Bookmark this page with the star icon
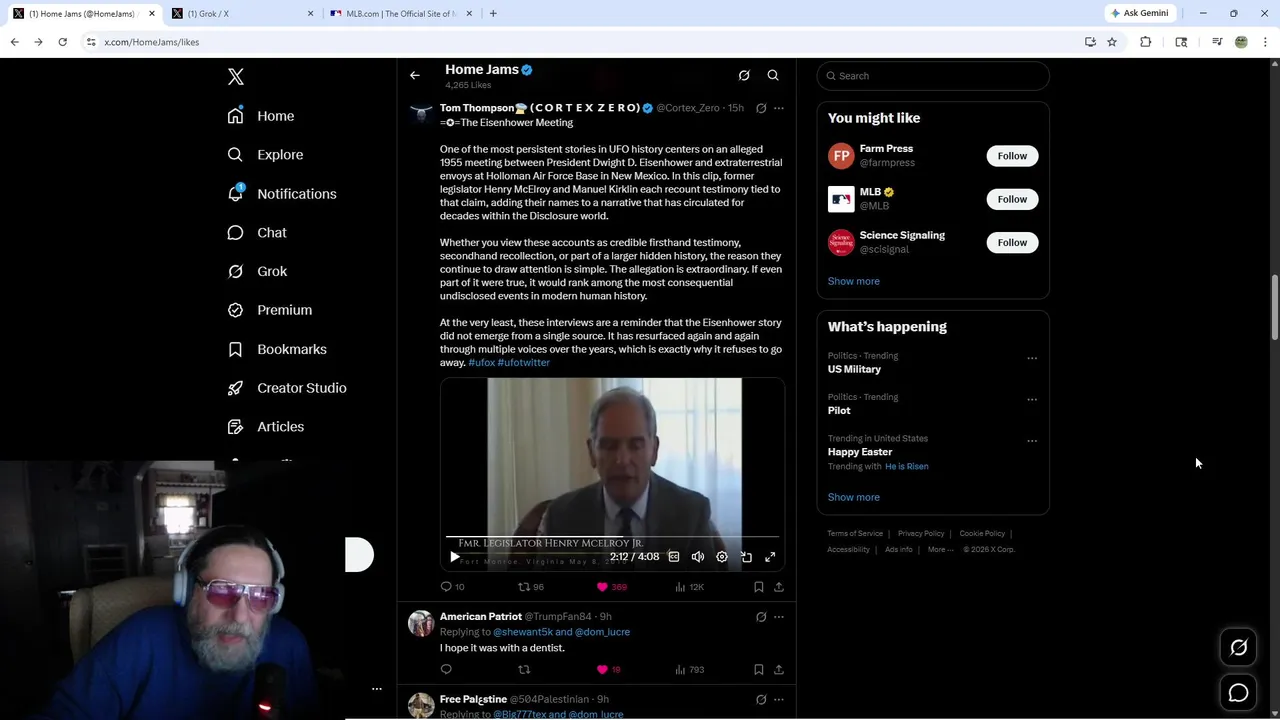This screenshot has width=1280, height=720. click(x=1112, y=42)
